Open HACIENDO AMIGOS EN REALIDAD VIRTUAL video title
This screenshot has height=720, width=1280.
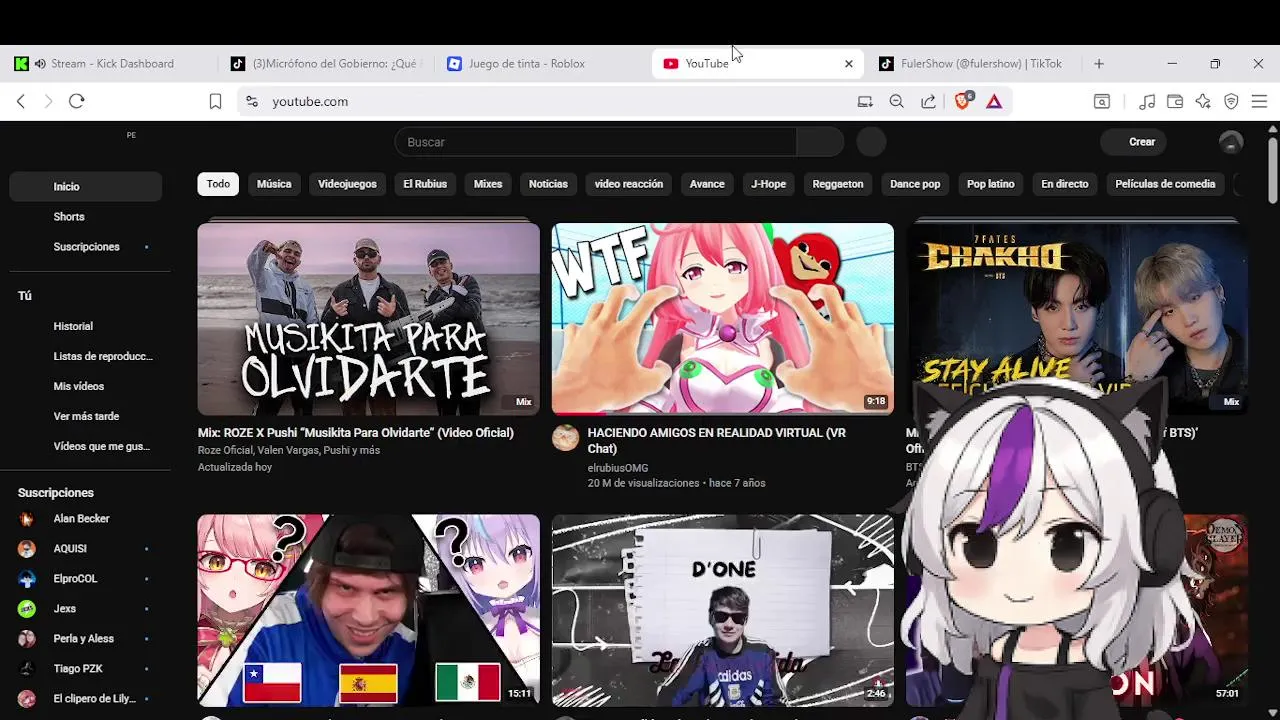(x=717, y=441)
